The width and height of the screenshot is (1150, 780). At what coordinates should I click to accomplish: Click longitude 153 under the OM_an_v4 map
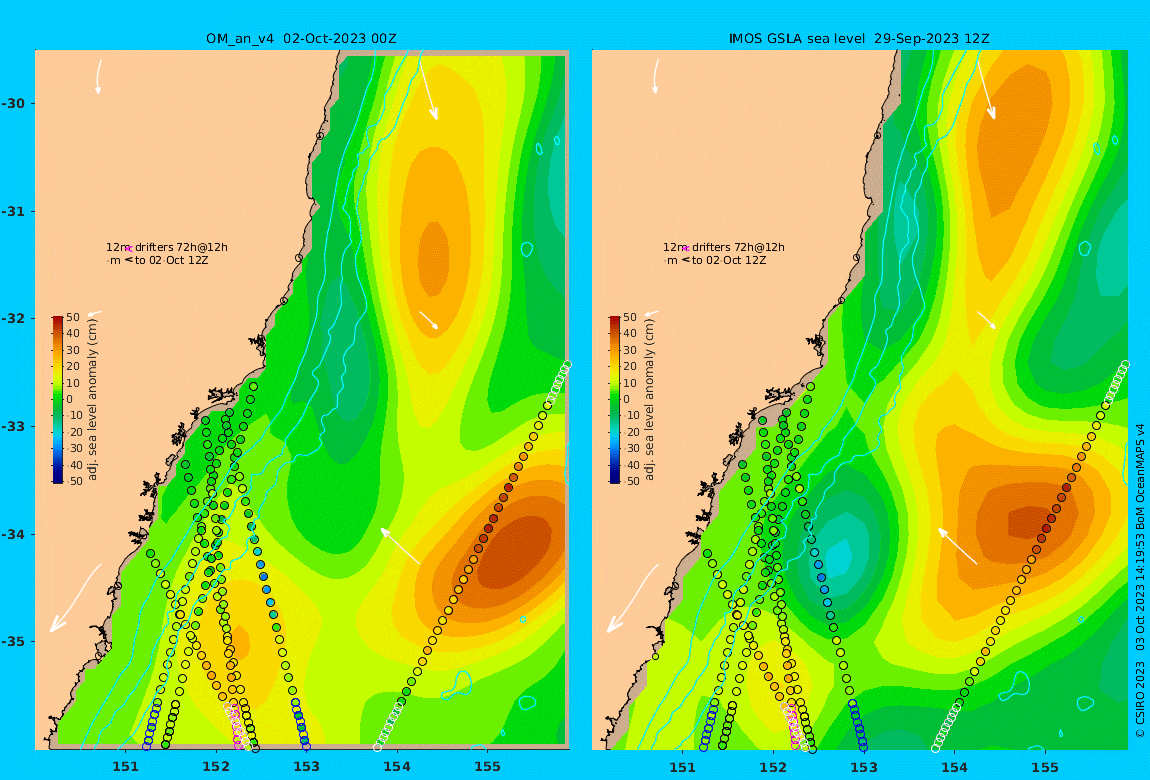pos(307,767)
